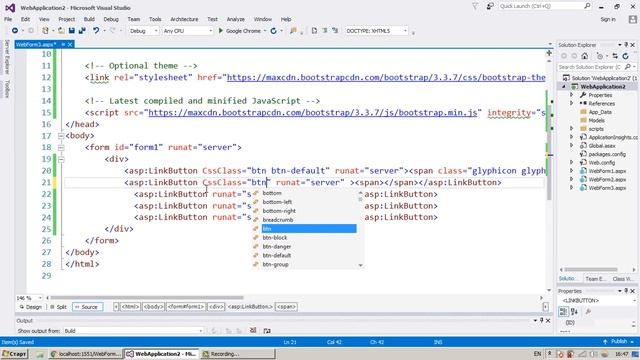Click the account icon near Sign in

pos(633,19)
